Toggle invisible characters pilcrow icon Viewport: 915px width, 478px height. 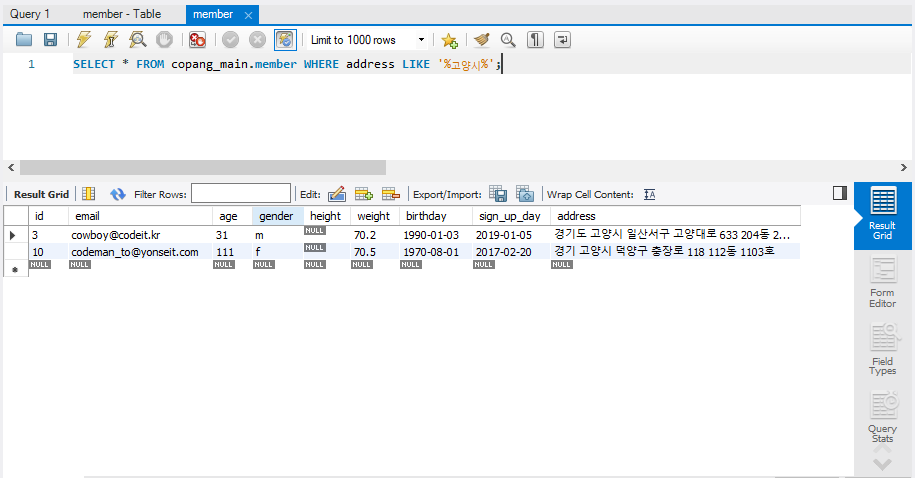tap(535, 40)
